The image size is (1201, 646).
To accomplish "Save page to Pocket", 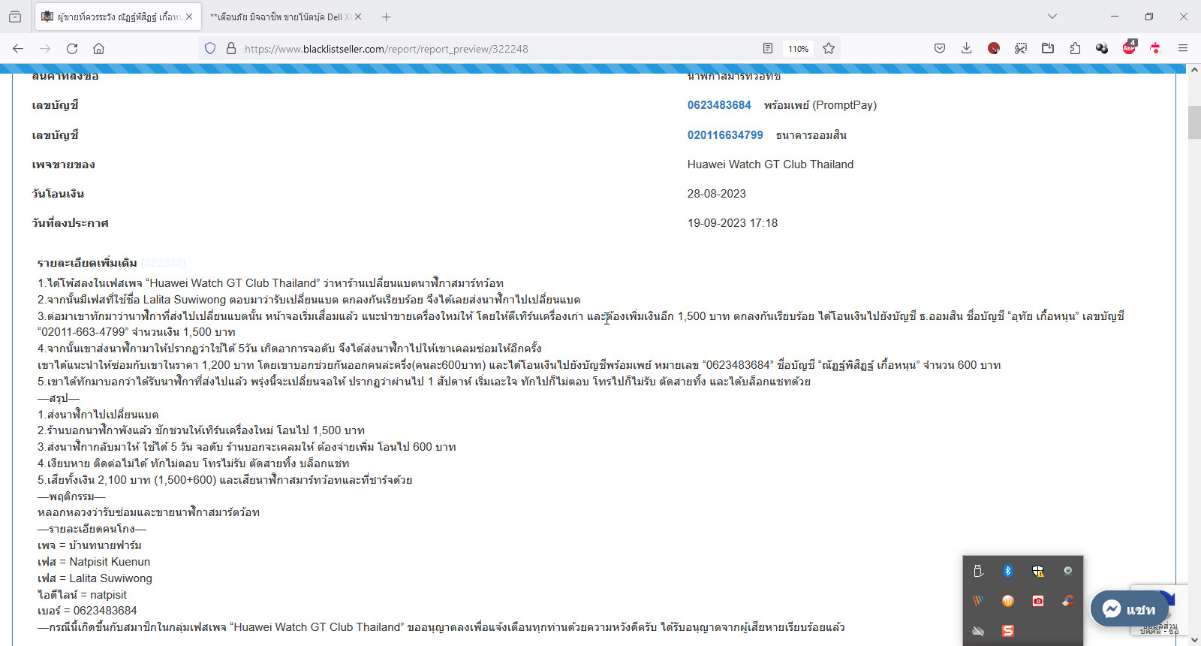I will [940, 48].
